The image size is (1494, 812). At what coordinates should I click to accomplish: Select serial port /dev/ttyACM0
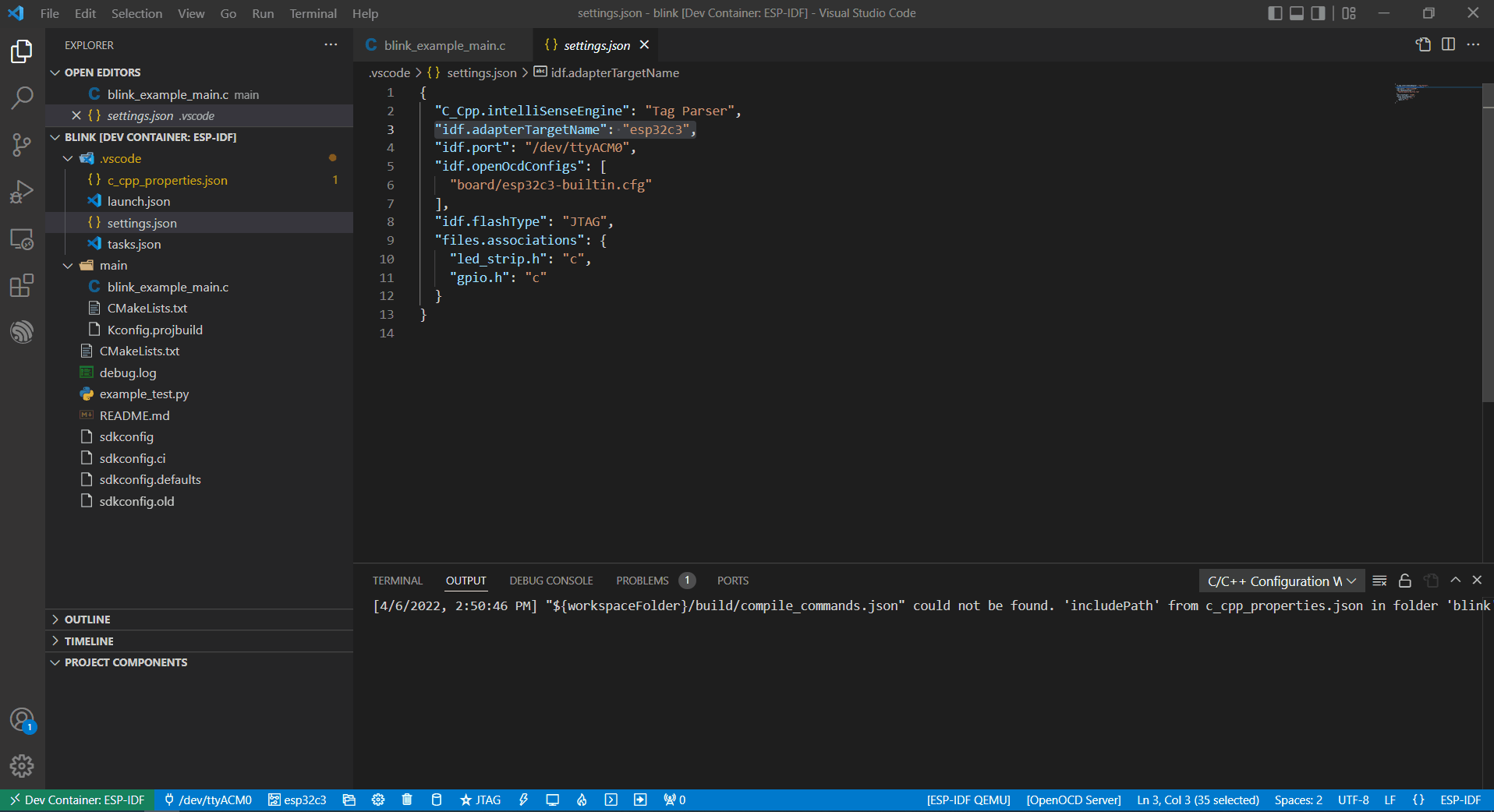point(208,800)
